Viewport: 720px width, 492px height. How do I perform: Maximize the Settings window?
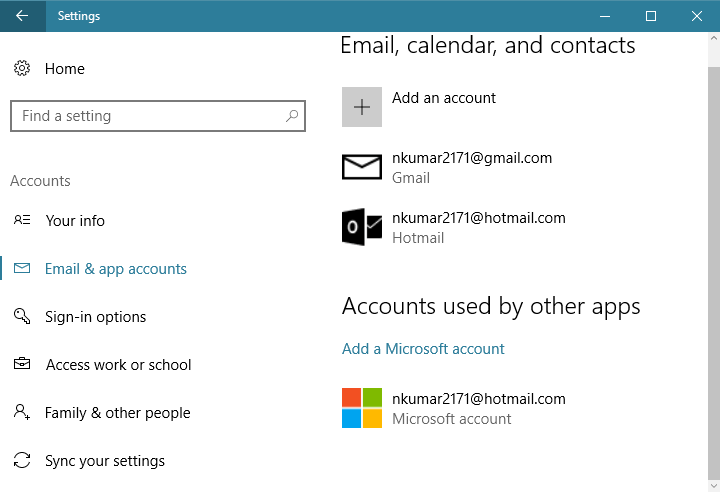[x=651, y=16]
